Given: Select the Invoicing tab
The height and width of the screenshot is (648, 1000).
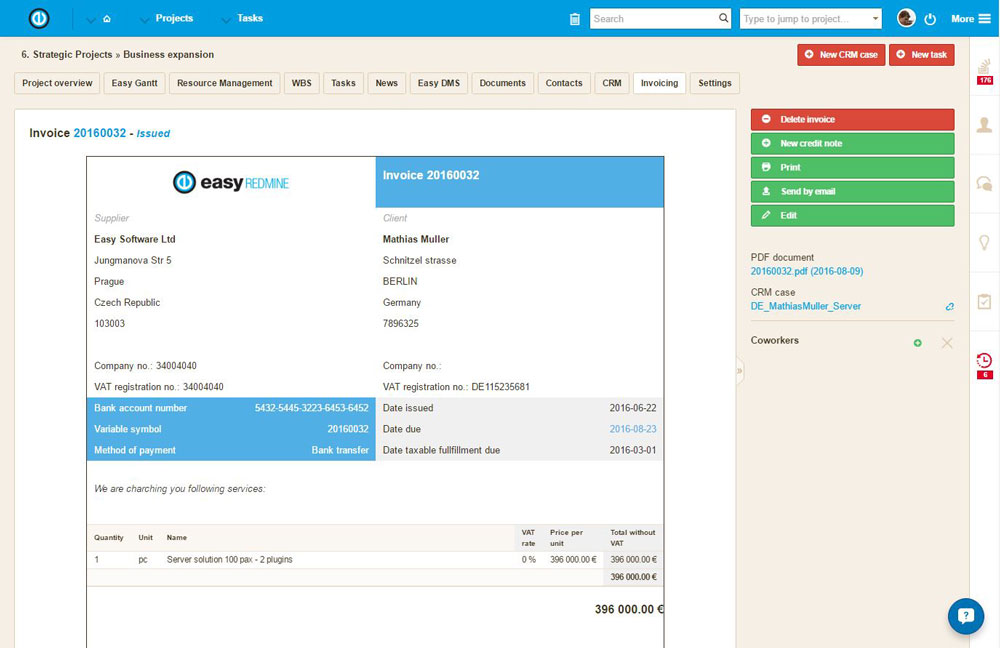Looking at the screenshot, I should pyautogui.click(x=659, y=83).
